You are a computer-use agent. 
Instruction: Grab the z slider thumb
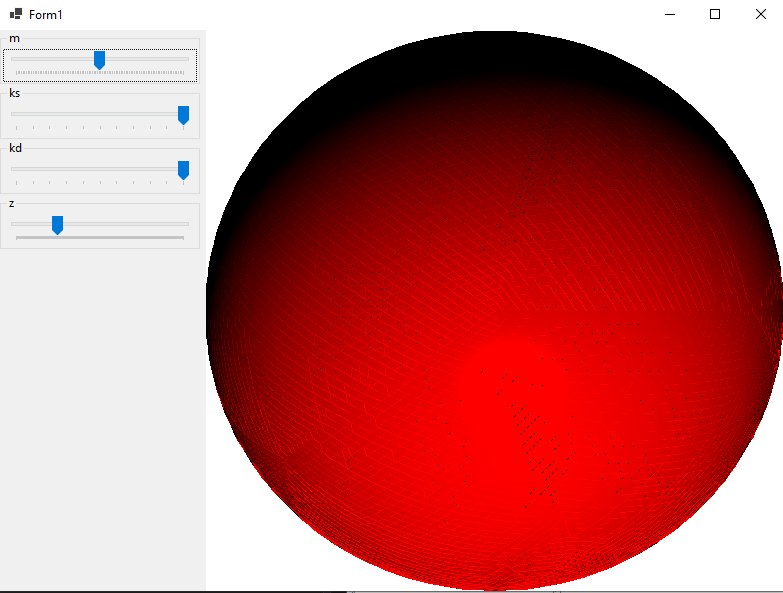(57, 225)
